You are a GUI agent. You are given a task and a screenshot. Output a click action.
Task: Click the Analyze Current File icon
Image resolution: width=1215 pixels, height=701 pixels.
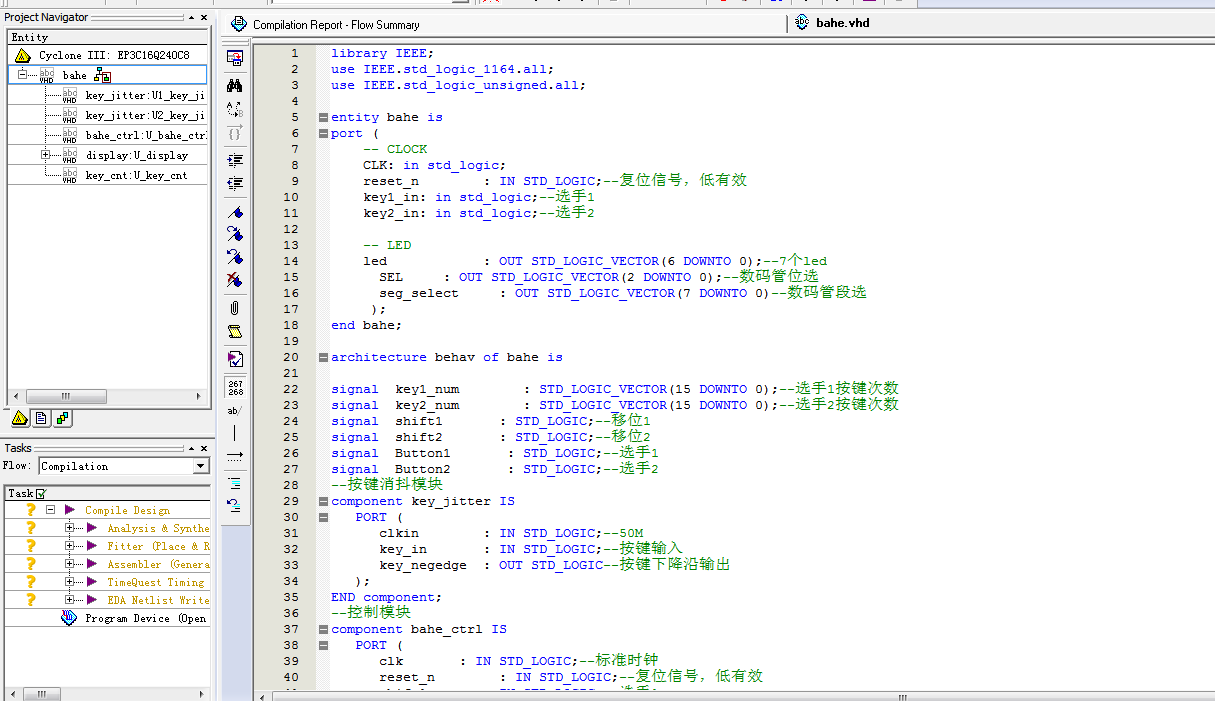235,358
